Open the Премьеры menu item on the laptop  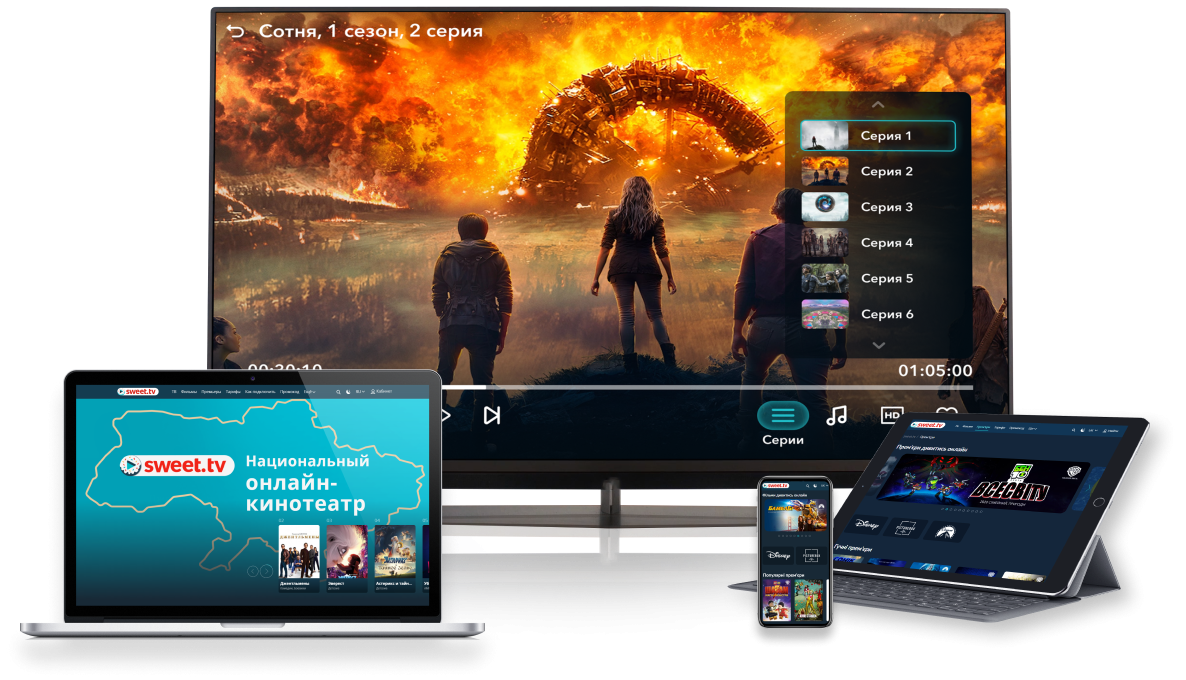[x=211, y=392]
